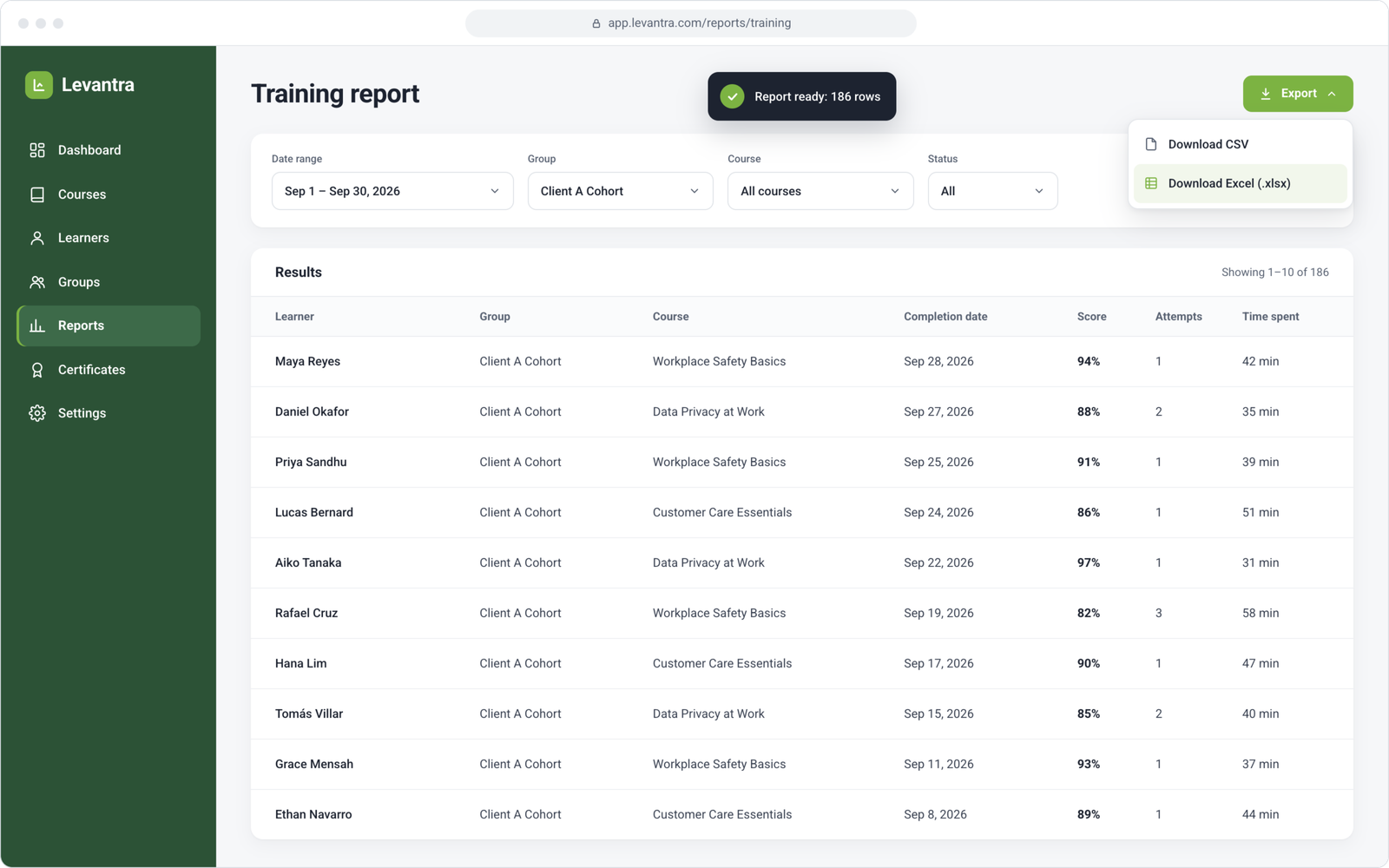Click the Reports bar chart icon
Viewport: 1389px width, 868px height.
pos(37,325)
